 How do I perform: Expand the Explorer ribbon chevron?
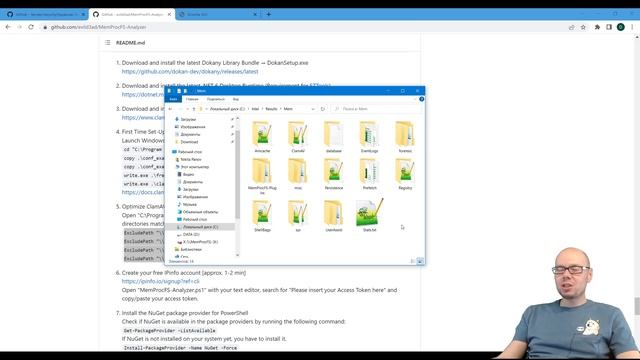[415, 99]
